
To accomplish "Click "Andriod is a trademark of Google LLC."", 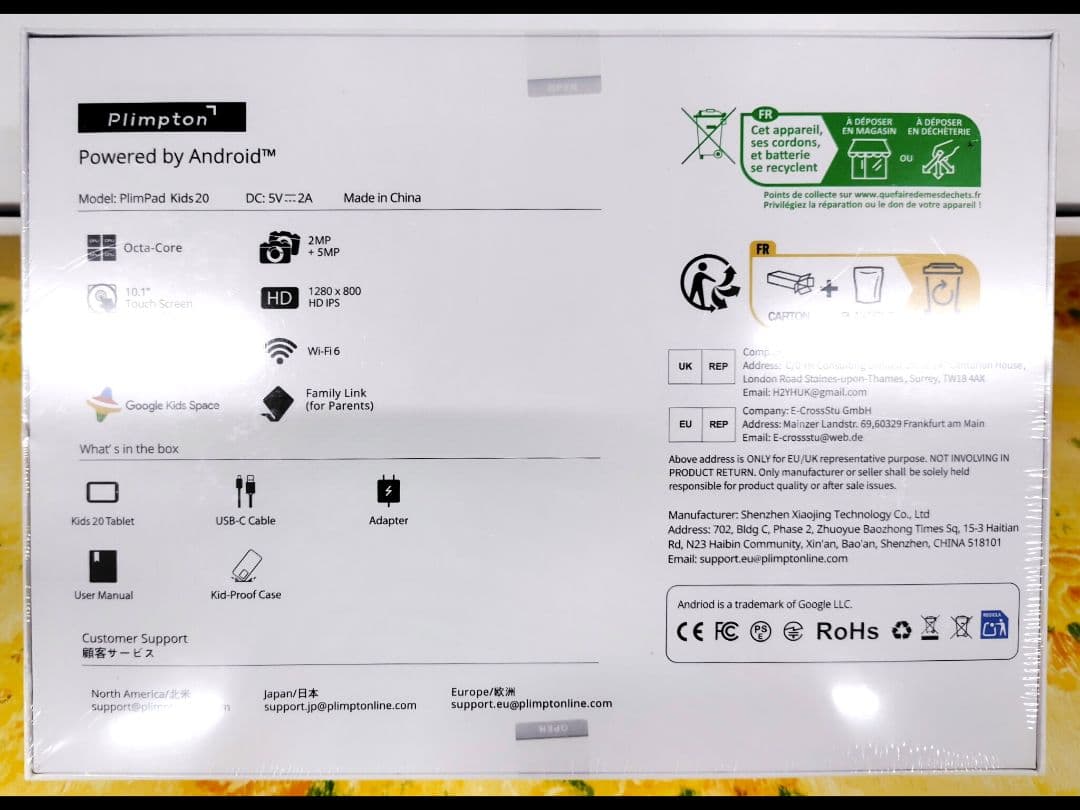I will [x=765, y=604].
